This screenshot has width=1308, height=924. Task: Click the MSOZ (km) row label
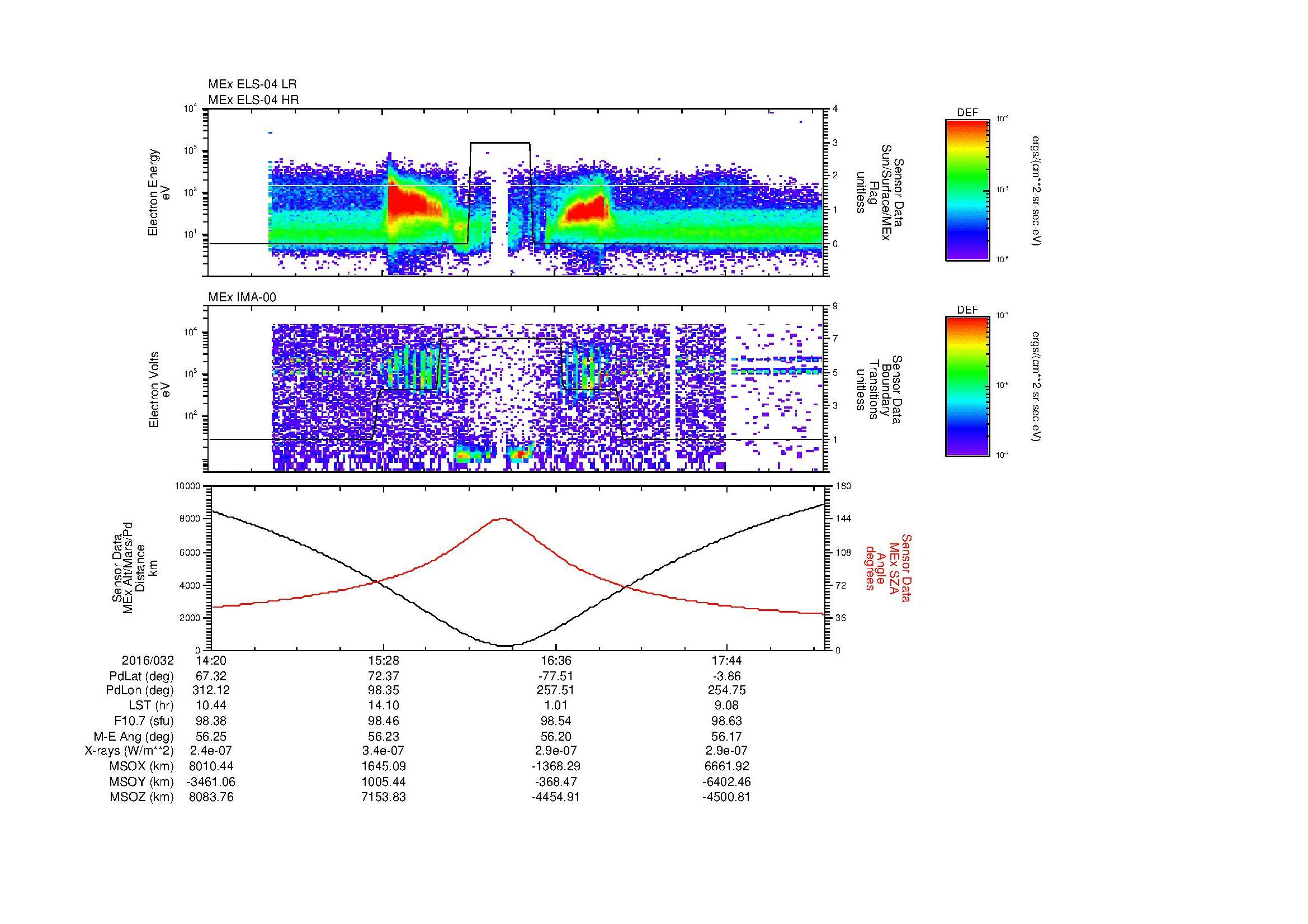point(141,797)
